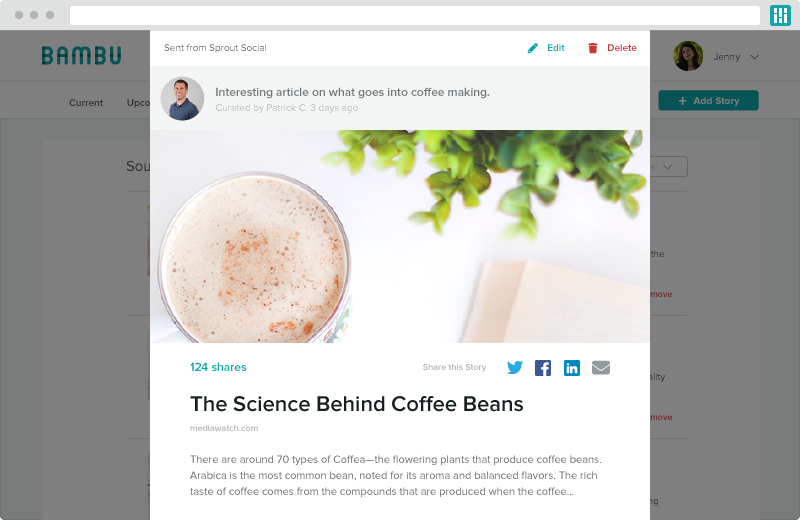
Task: Open the coffee cup story image
Action: click(x=400, y=236)
